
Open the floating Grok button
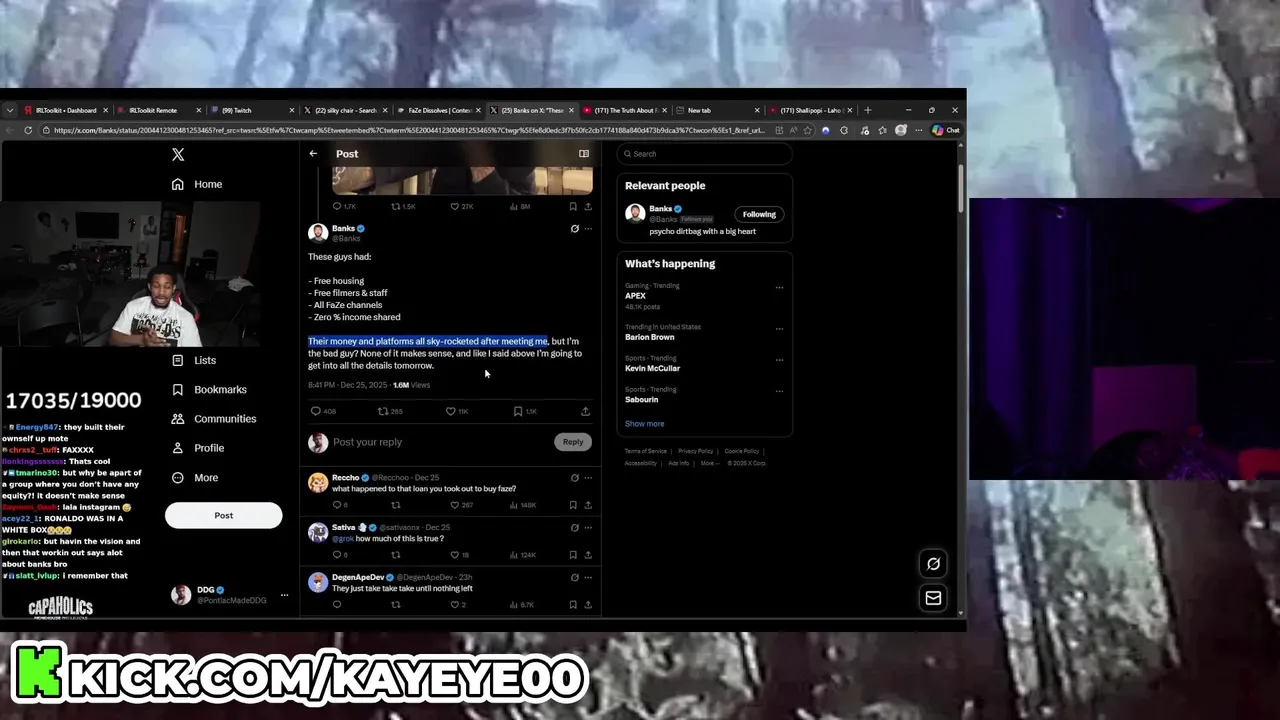coord(933,564)
